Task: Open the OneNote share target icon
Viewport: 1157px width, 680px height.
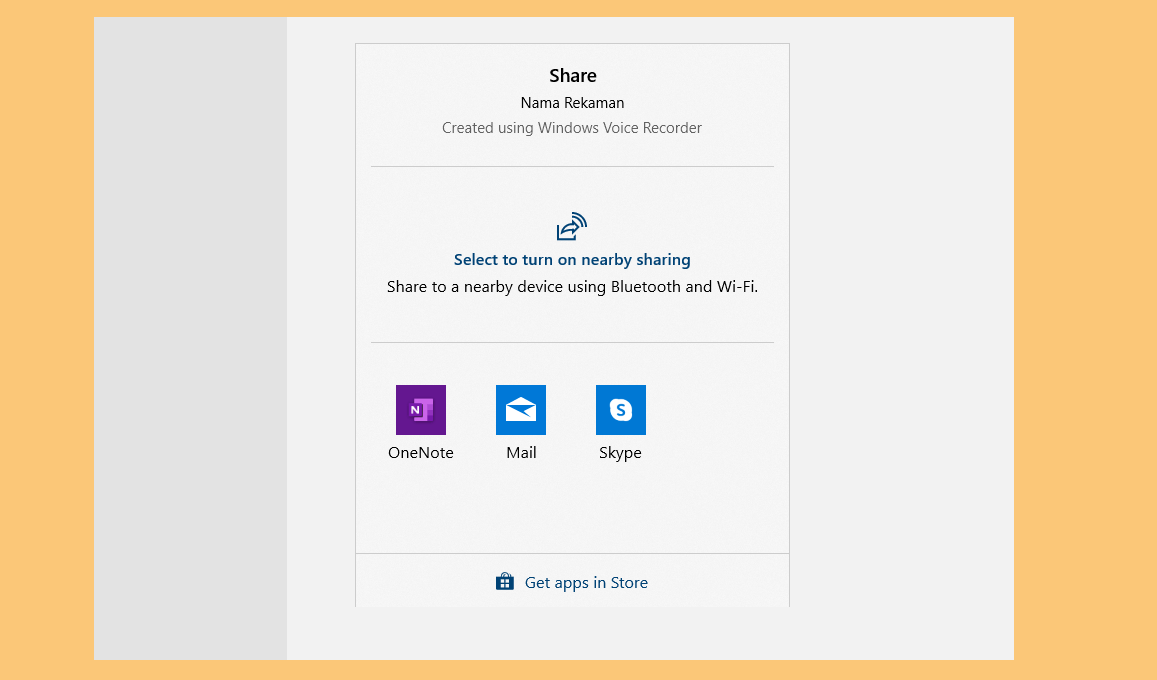Action: pyautogui.click(x=421, y=410)
